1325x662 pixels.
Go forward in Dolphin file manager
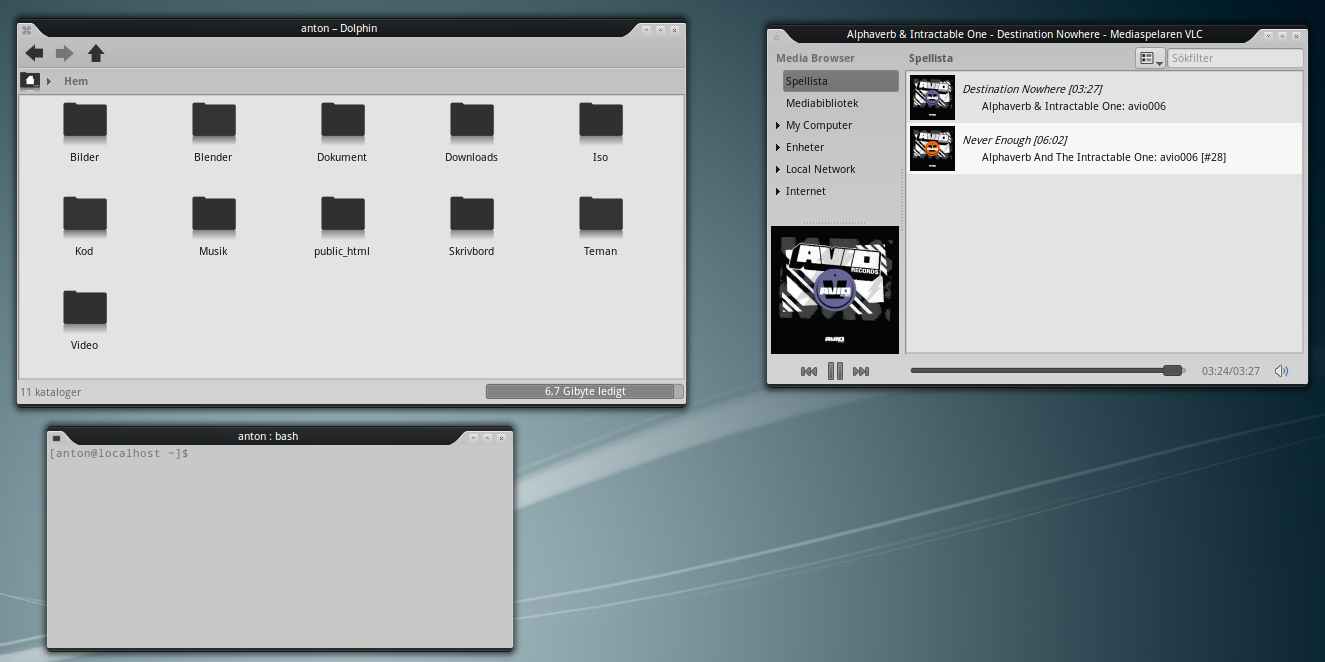[65, 53]
